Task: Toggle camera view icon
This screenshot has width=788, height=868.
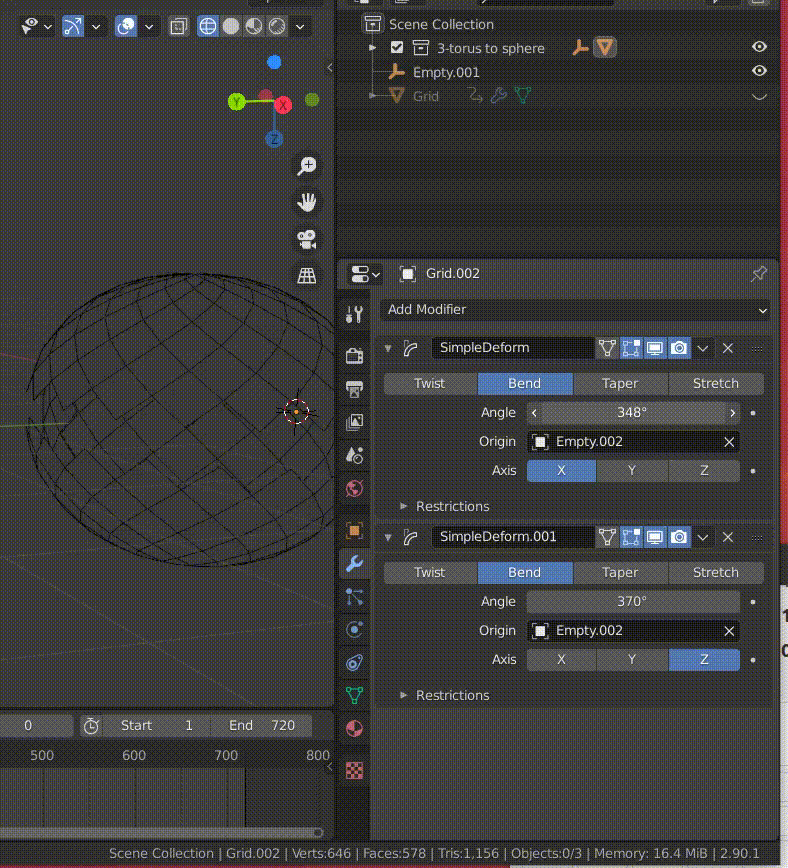Action: click(x=307, y=239)
